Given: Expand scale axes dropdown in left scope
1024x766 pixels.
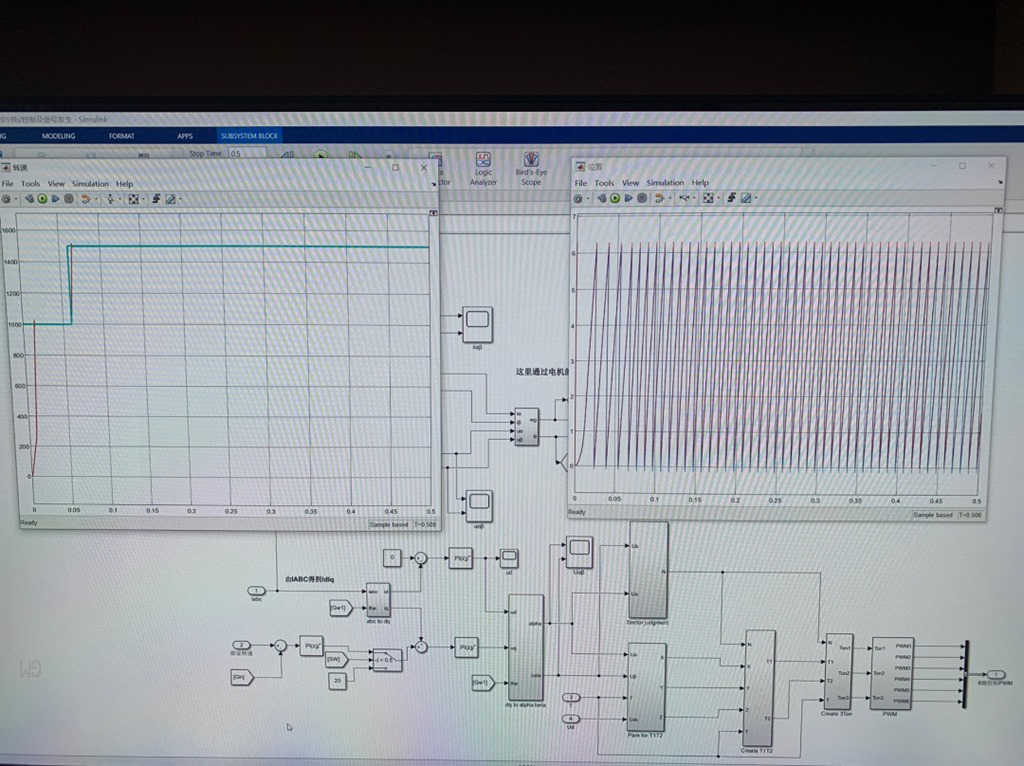Looking at the screenshot, I should pos(144,199).
